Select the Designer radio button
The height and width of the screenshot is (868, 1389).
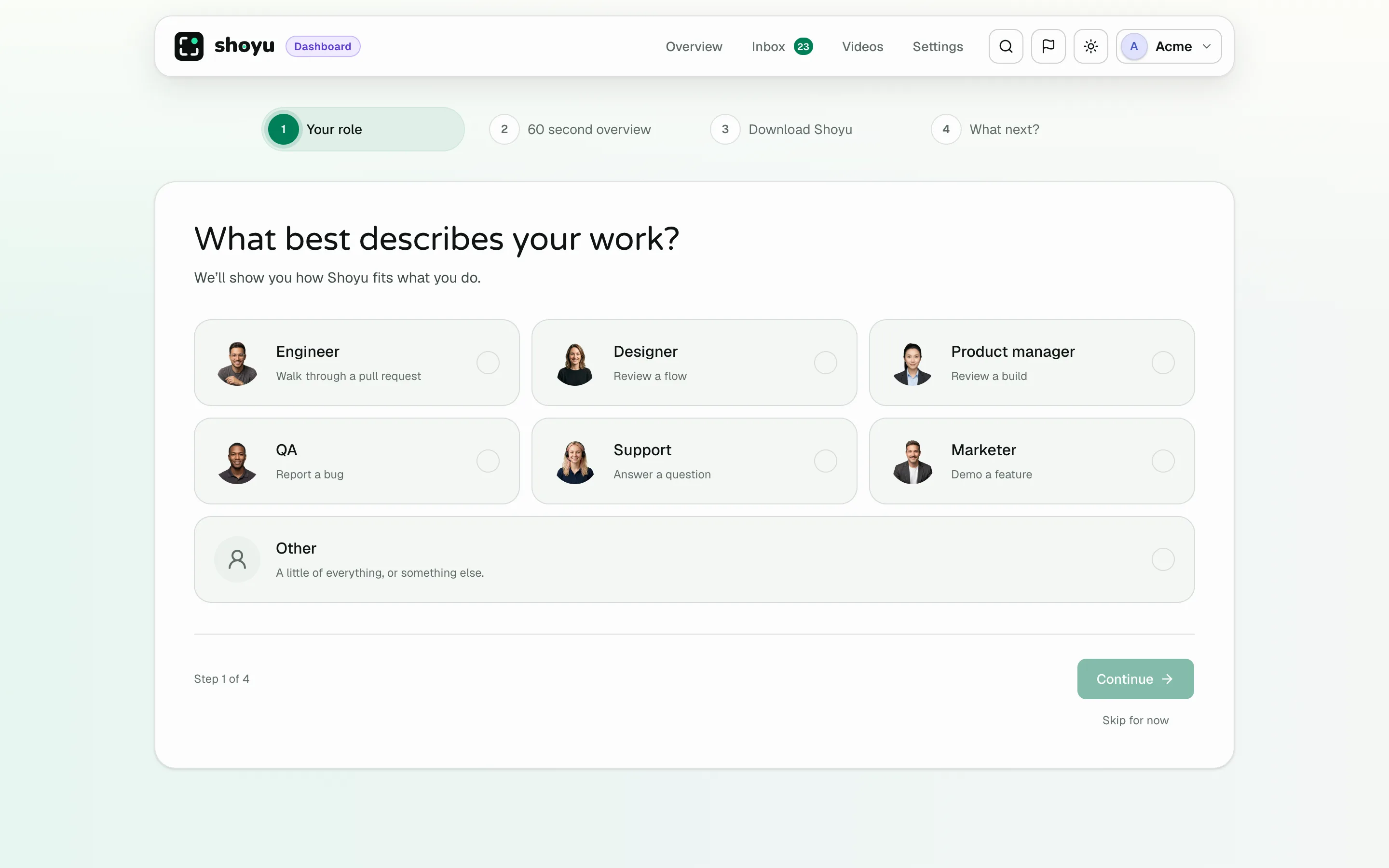tap(825, 363)
